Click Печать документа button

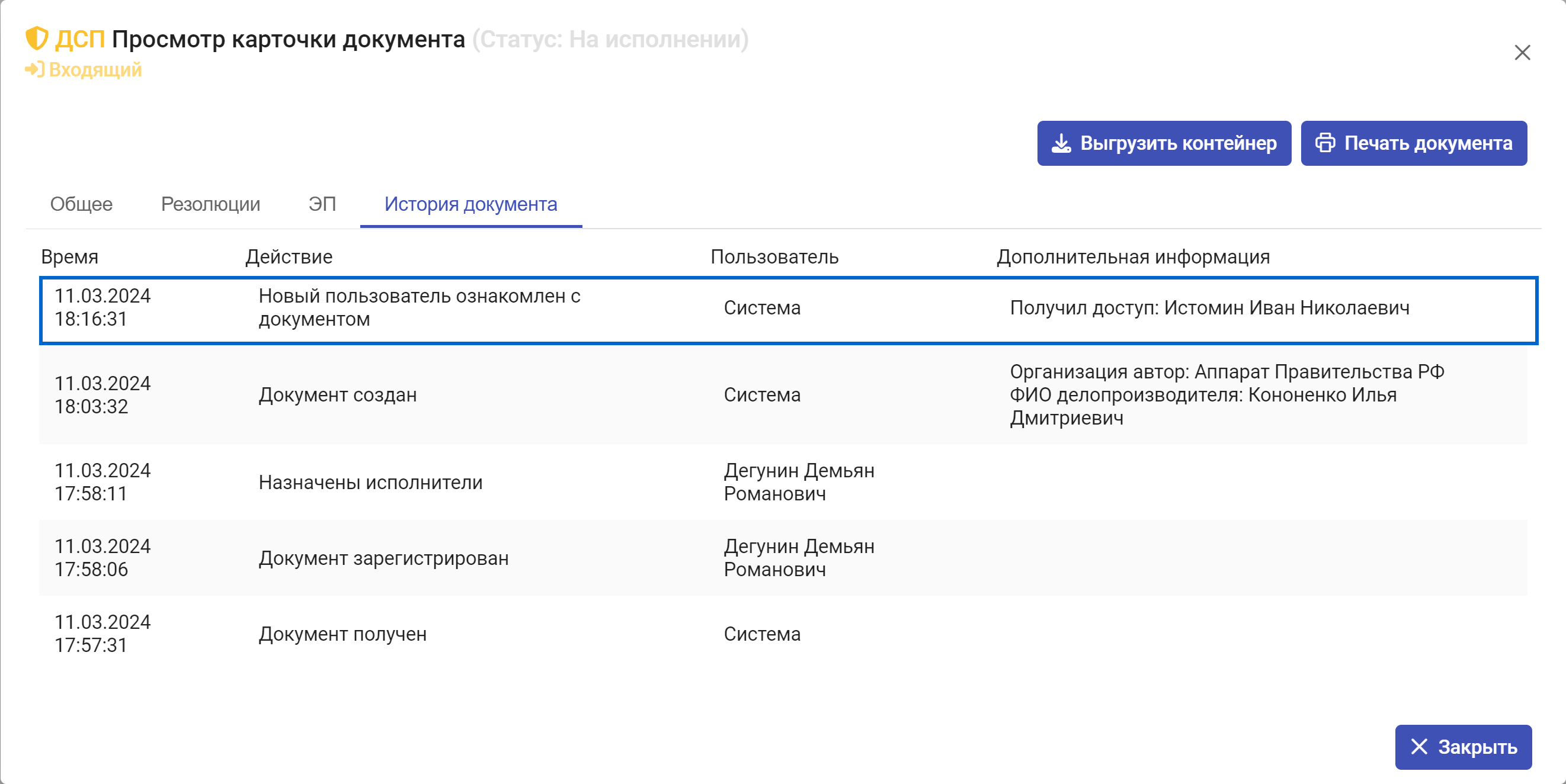tap(1413, 143)
